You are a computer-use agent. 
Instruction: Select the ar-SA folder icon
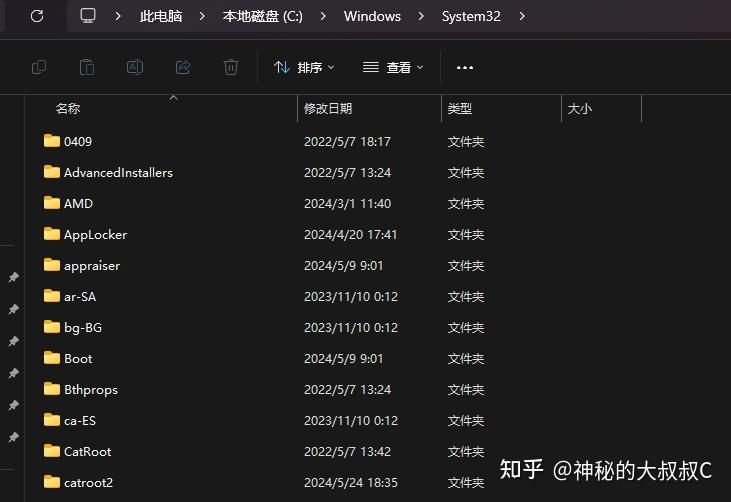click(x=52, y=296)
